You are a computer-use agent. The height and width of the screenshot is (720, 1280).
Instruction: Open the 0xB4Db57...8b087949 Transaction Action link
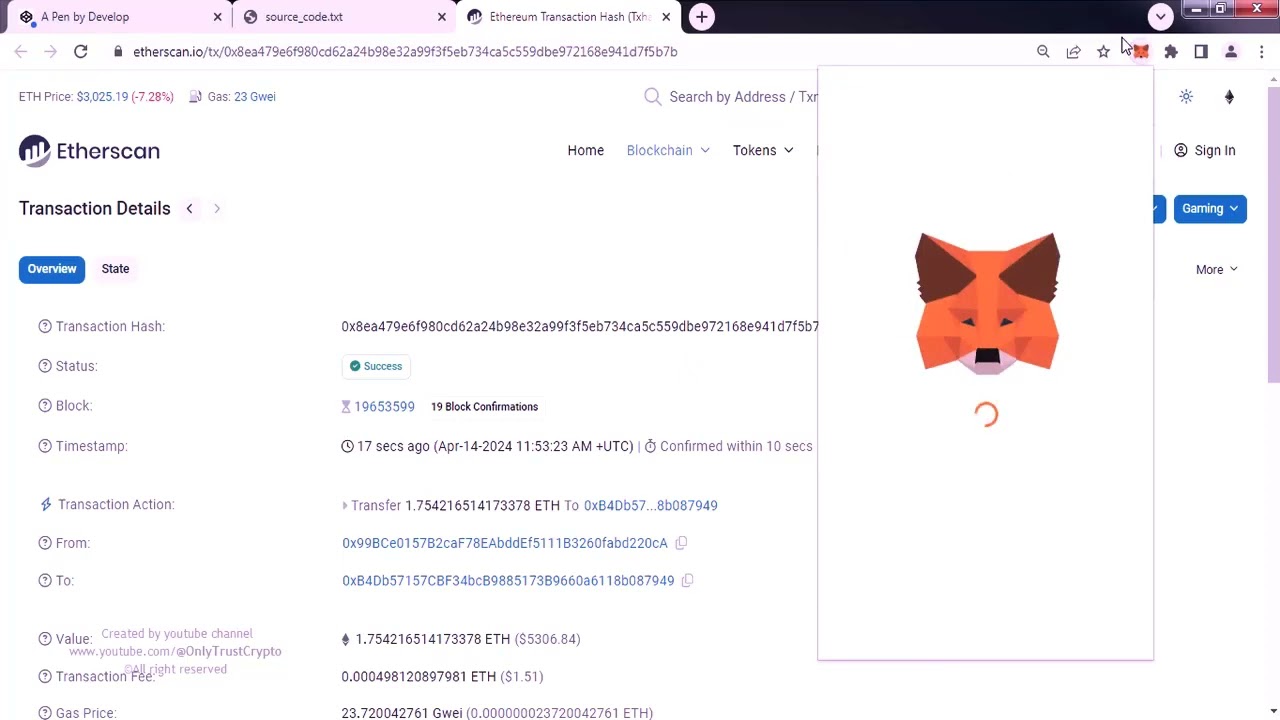651,506
